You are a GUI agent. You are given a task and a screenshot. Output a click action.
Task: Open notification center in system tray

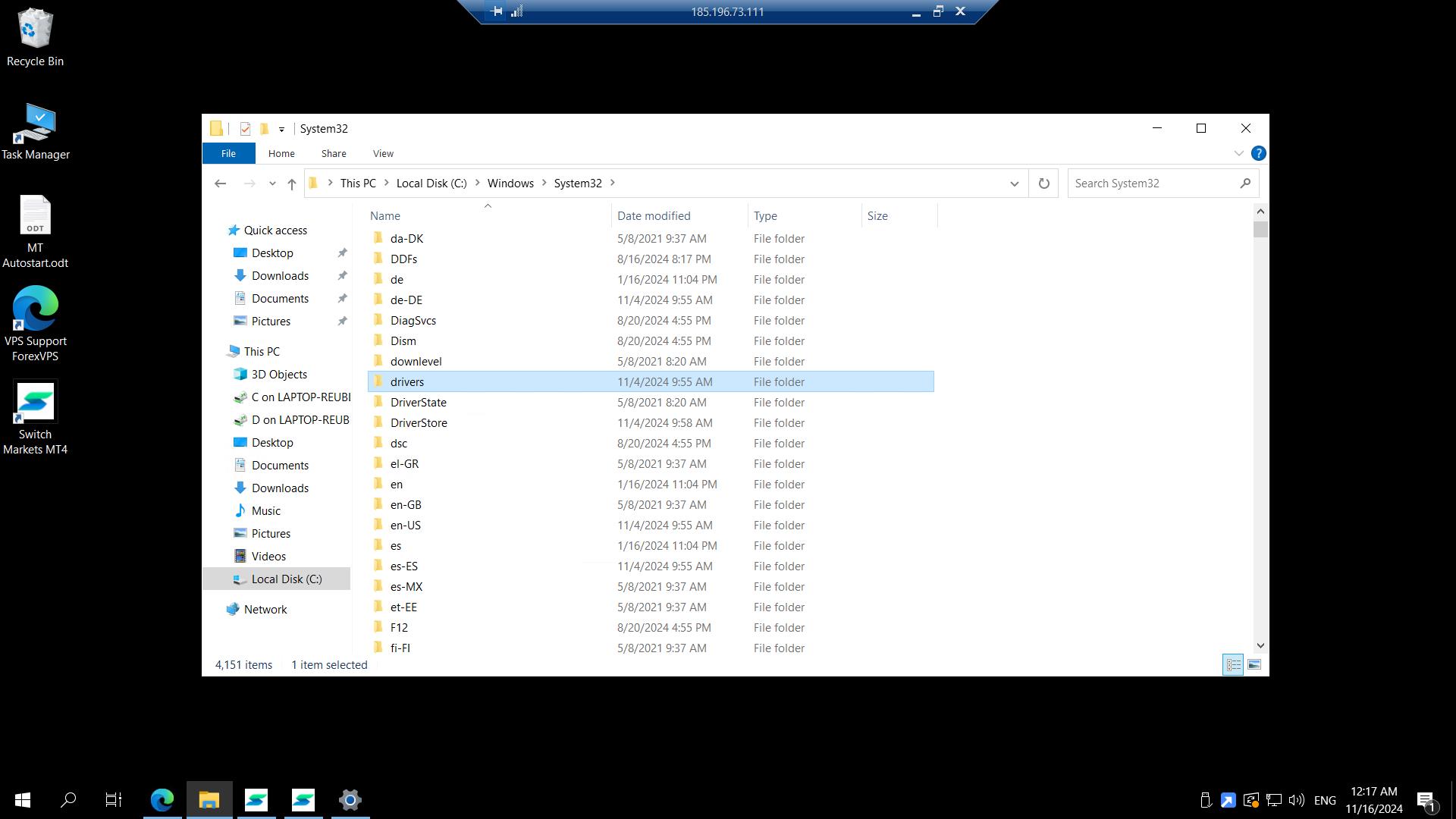pyautogui.click(x=1426, y=800)
